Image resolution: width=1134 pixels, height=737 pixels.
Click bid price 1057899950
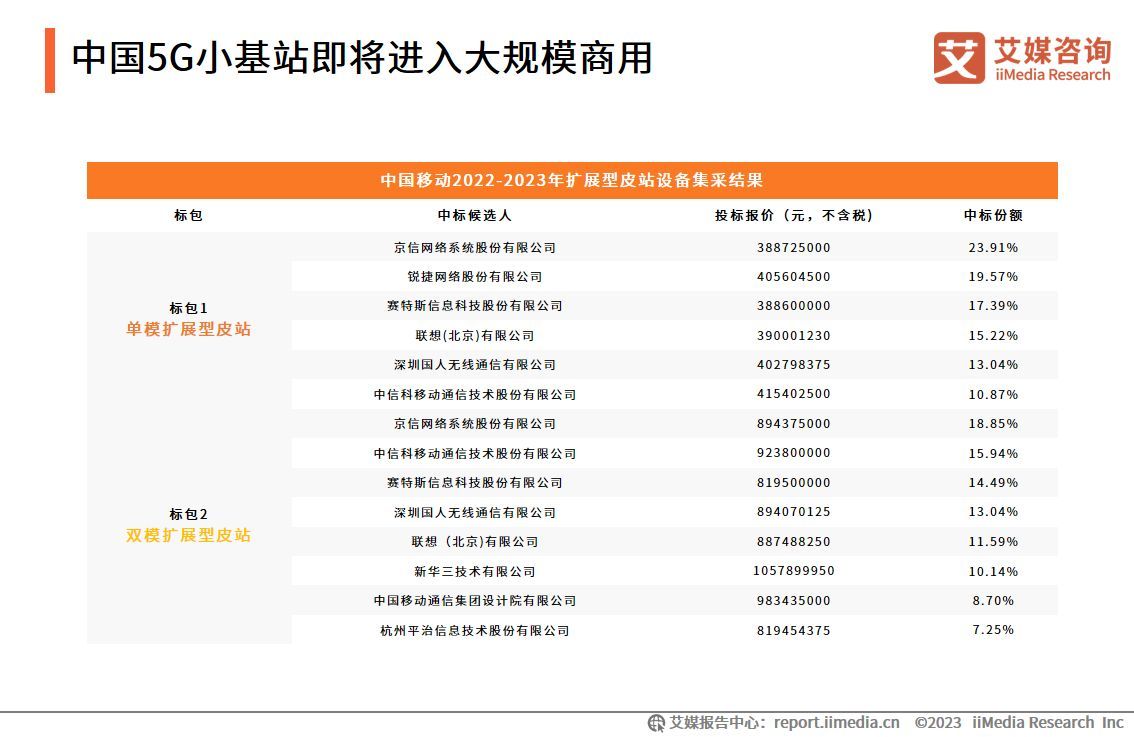[794, 571]
